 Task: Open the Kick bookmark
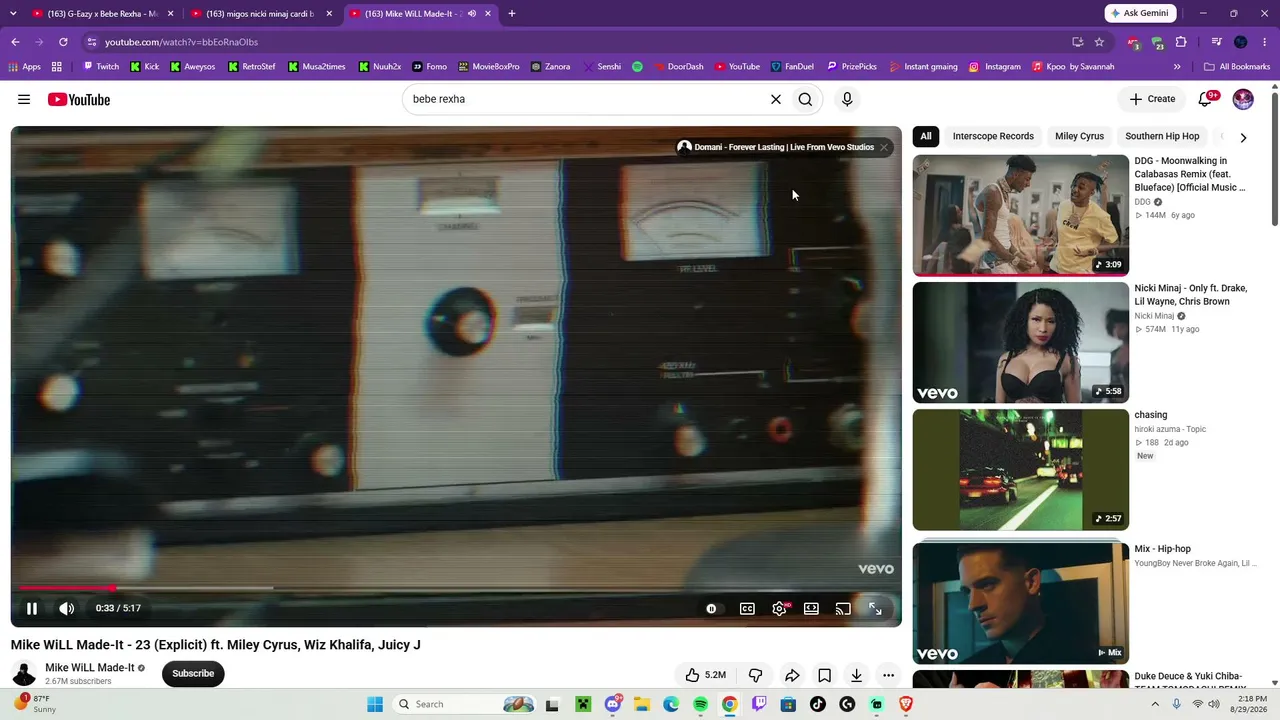coord(144,67)
